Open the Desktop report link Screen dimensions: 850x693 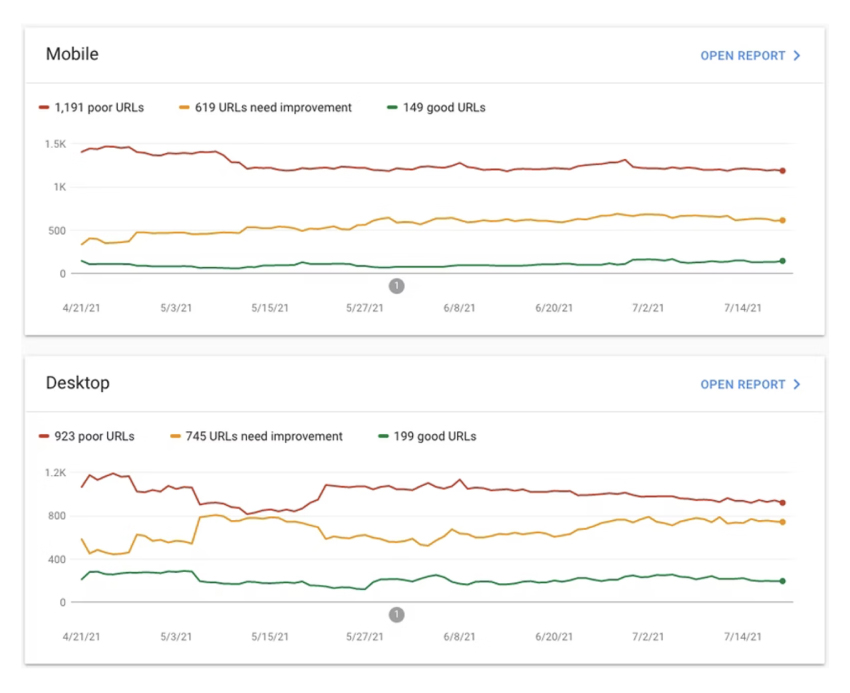pos(742,384)
